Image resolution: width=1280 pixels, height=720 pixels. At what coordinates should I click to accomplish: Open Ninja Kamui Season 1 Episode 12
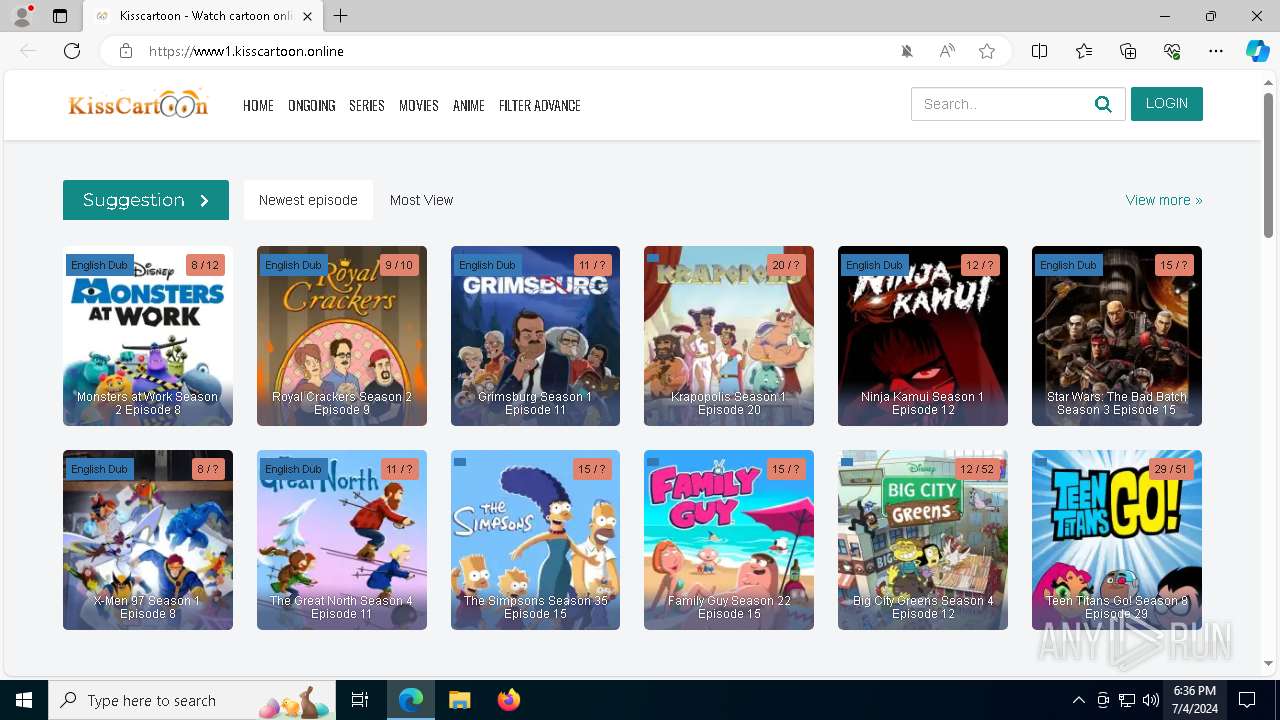tap(923, 336)
